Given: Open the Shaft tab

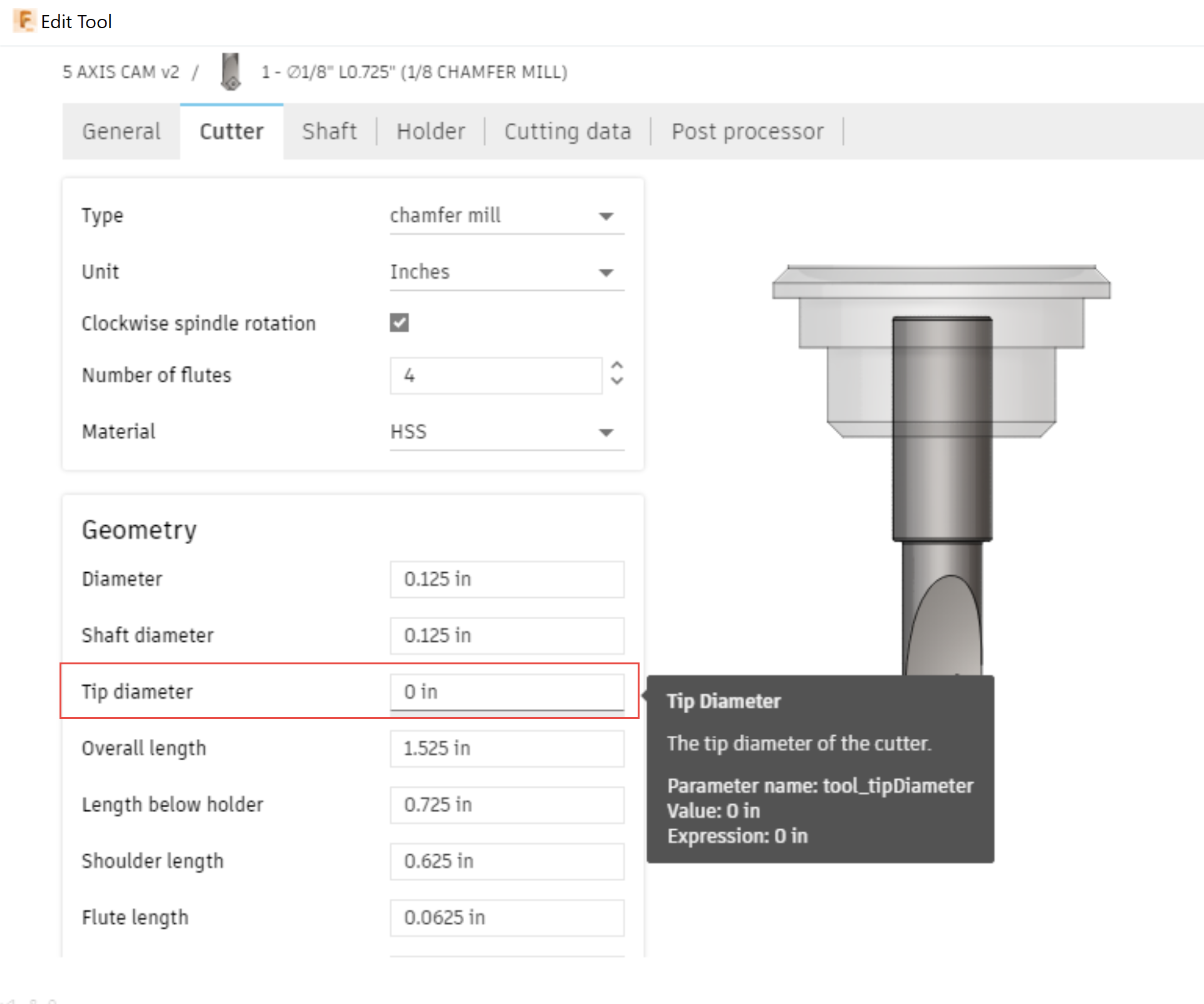Looking at the screenshot, I should point(330,132).
